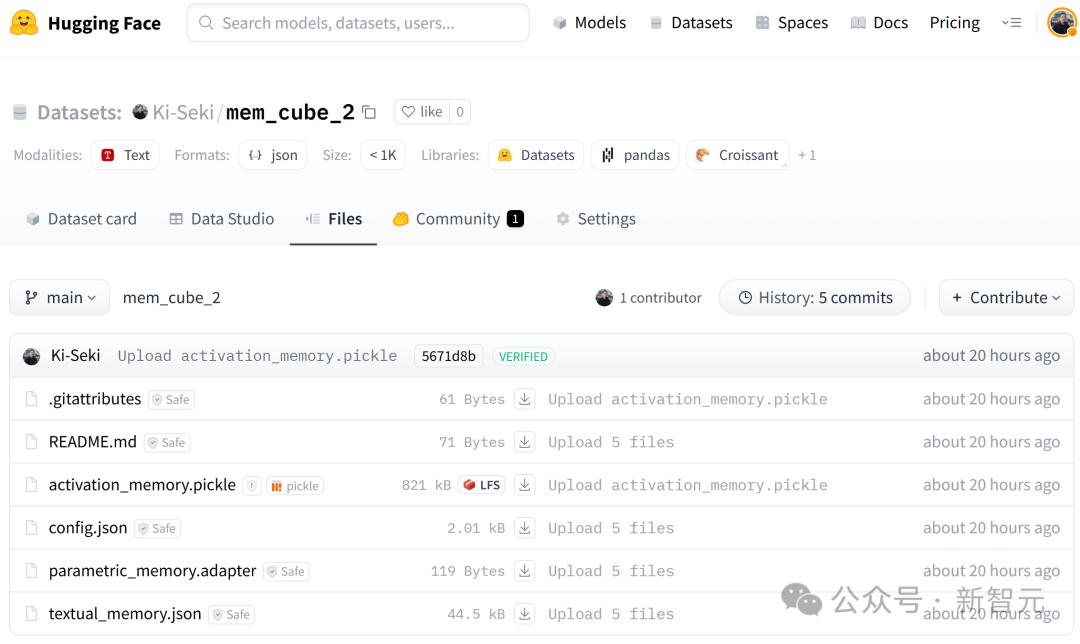
Task: Download the .gitattributes file
Action: pos(525,399)
